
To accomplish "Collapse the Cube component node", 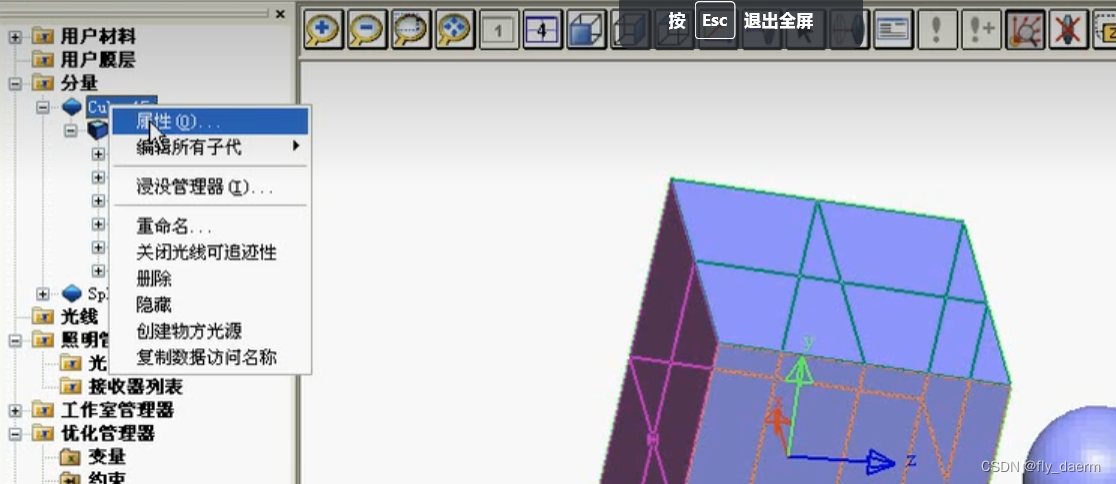I will tap(43, 107).
